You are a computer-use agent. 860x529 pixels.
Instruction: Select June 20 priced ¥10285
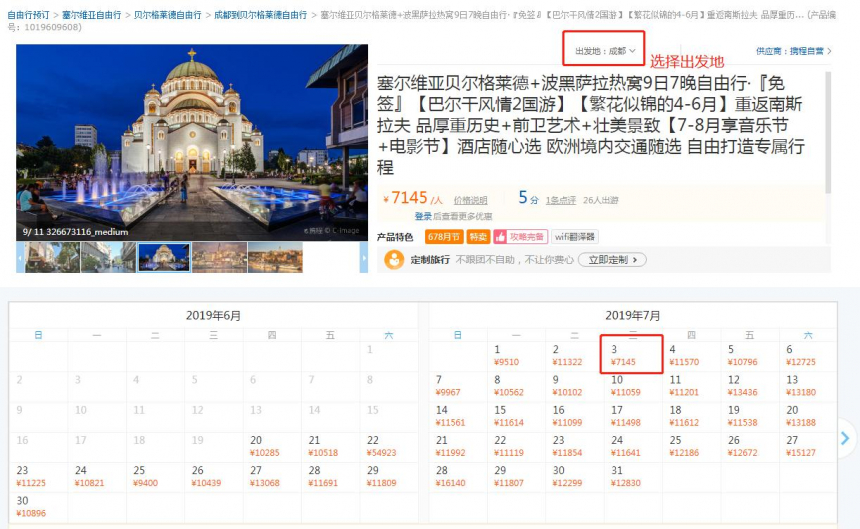pyautogui.click(x=272, y=447)
